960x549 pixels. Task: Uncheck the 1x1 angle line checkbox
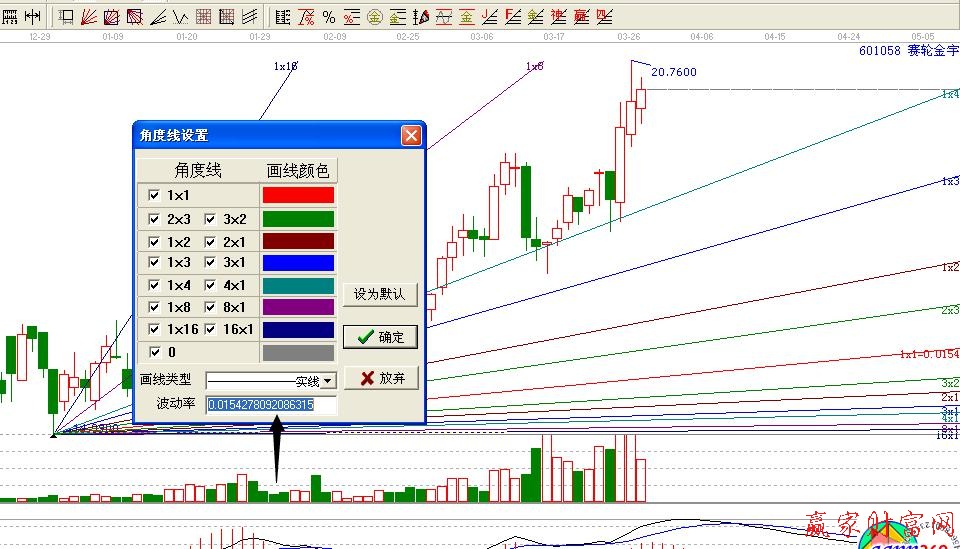pyautogui.click(x=153, y=195)
